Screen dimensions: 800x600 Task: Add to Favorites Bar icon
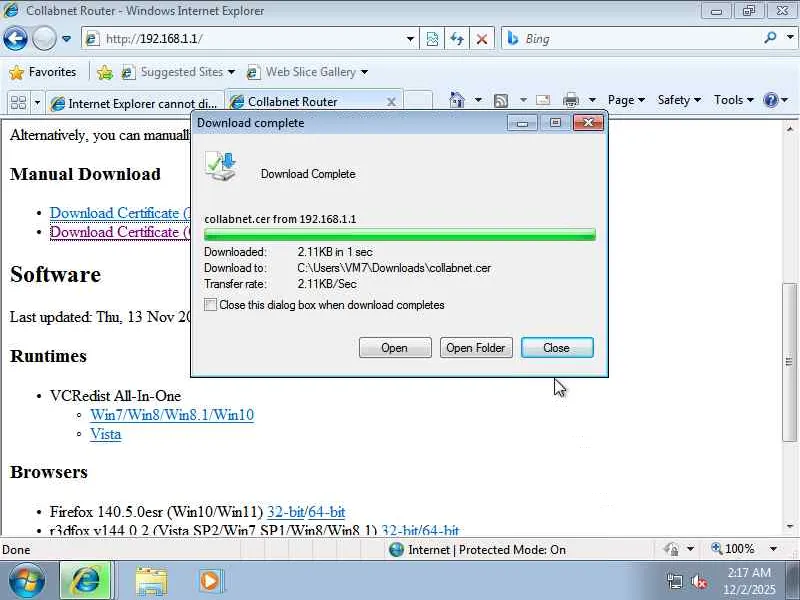click(105, 72)
